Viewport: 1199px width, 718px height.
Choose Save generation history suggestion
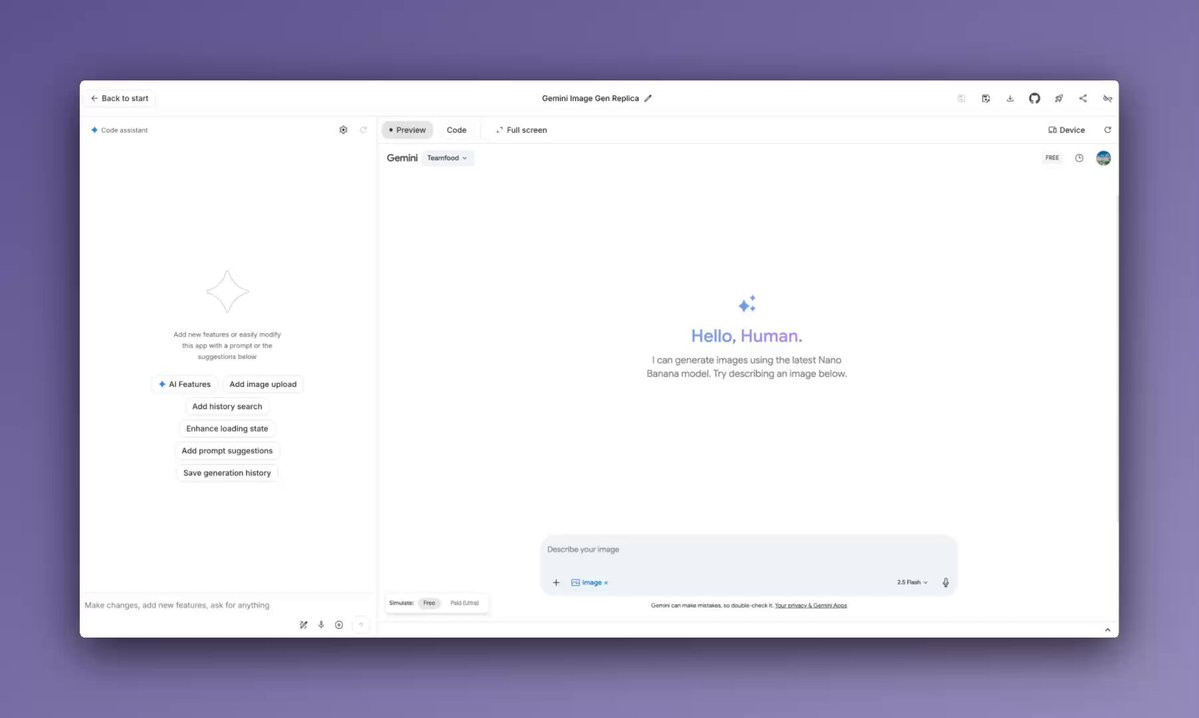[x=227, y=473]
